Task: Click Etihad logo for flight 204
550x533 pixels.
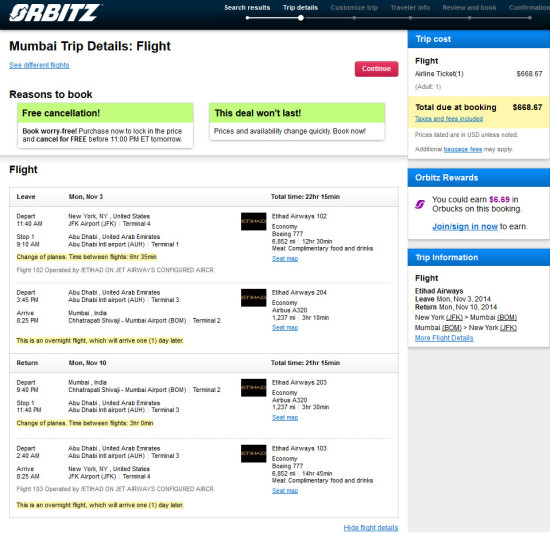Action: [253, 297]
